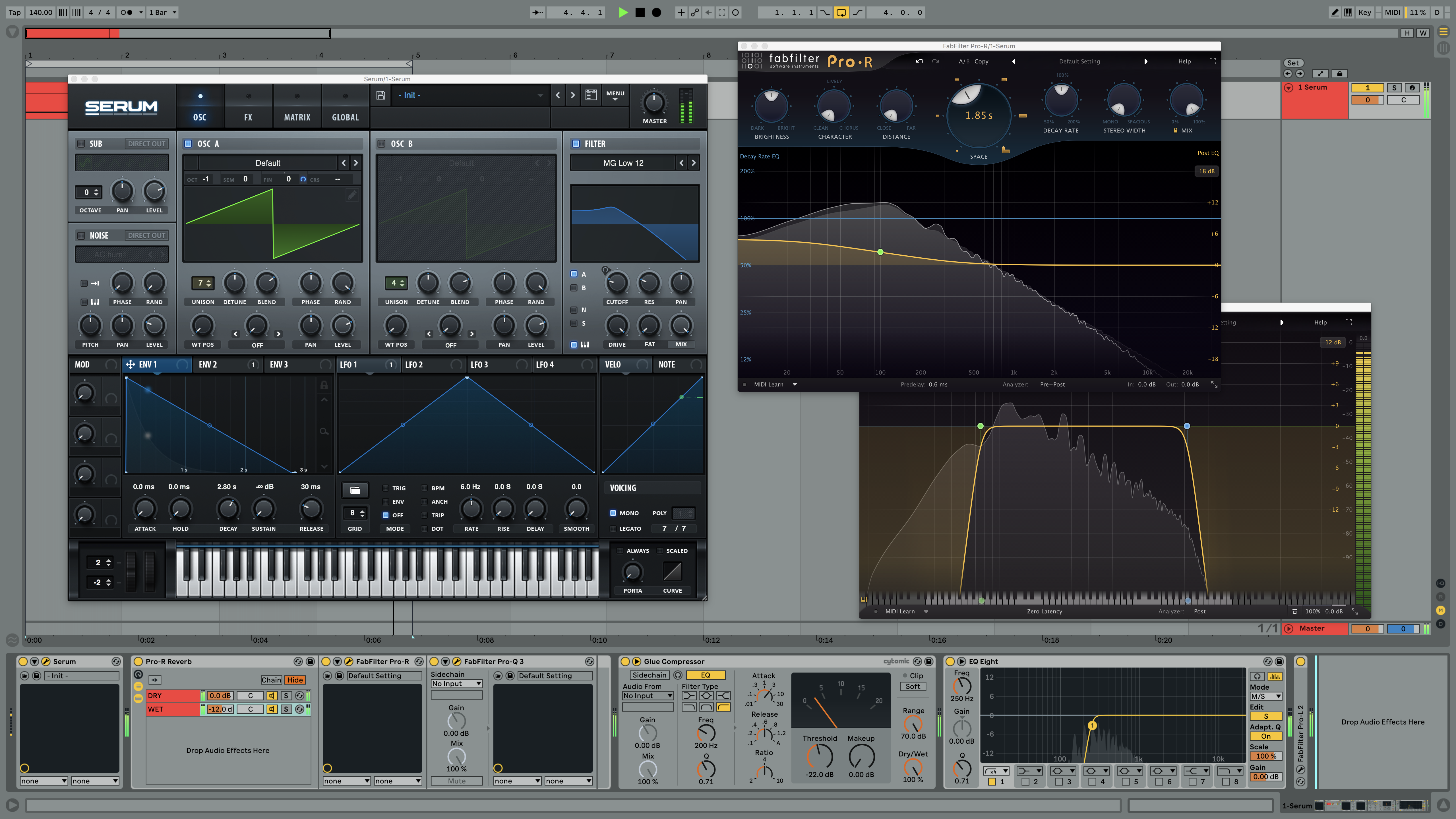Enable the LEGATO checkbox
The width and height of the screenshot is (1456, 819).
[613, 529]
